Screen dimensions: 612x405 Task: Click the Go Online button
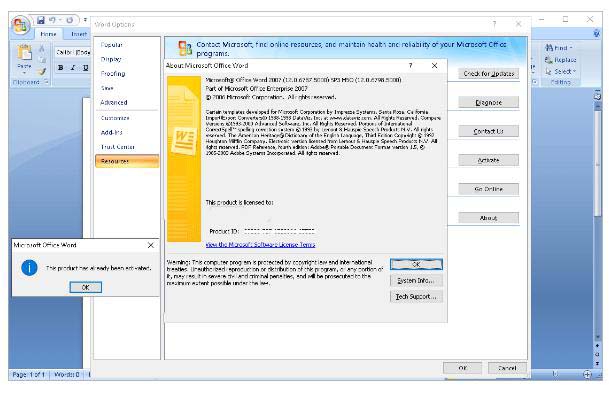point(488,189)
